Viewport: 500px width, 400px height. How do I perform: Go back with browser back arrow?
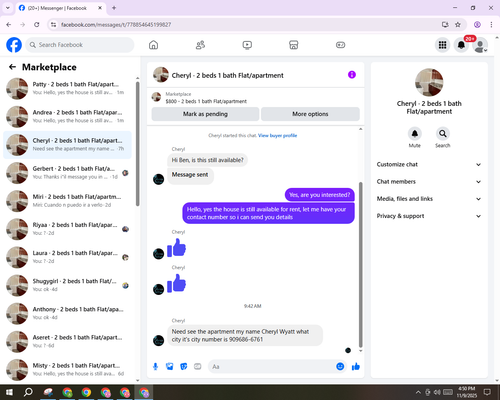tap(9, 25)
